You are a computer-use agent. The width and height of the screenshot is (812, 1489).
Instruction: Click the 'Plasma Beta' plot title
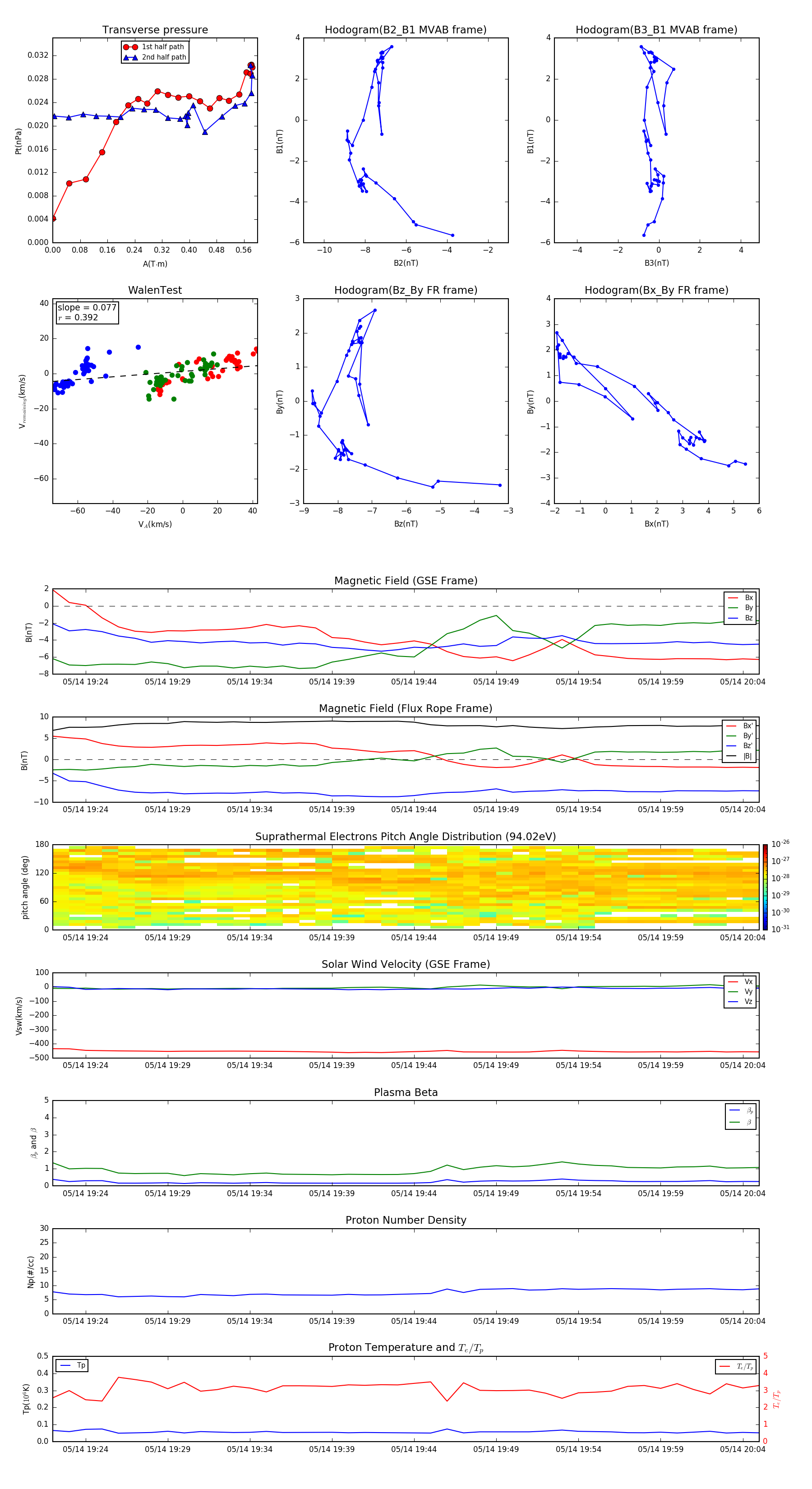pyautogui.click(x=406, y=1093)
